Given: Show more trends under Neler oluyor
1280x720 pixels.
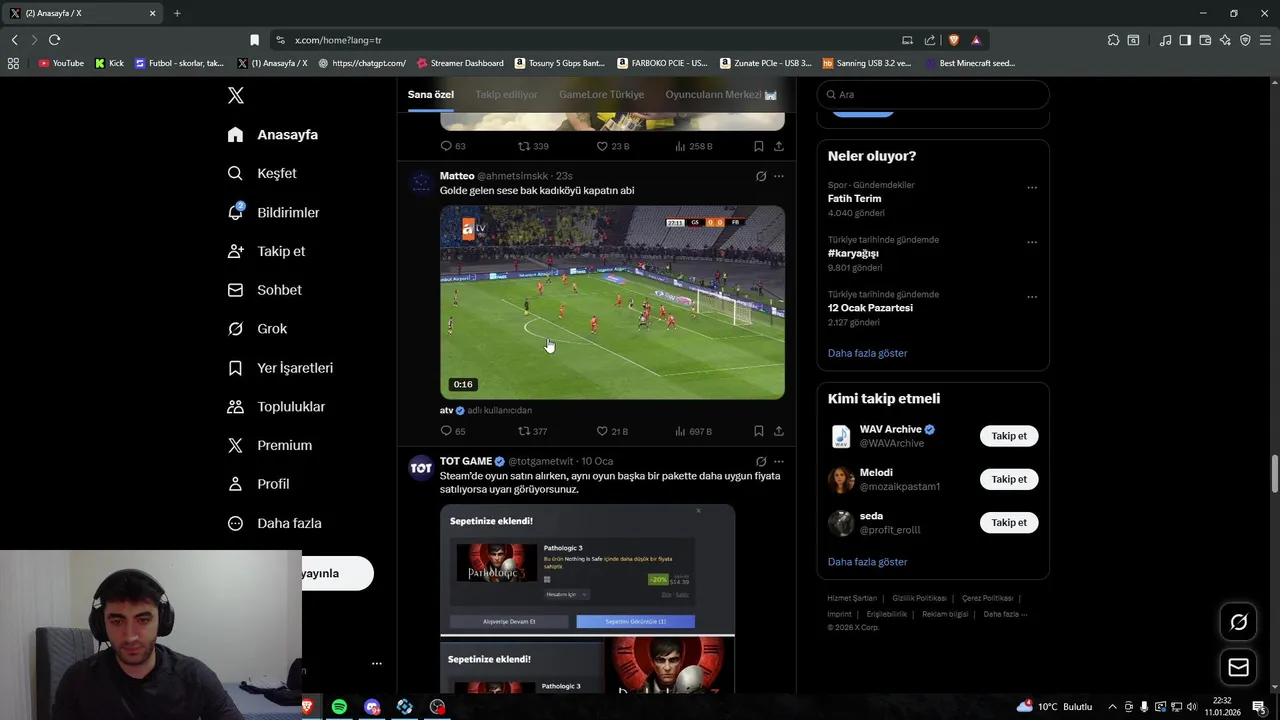Looking at the screenshot, I should 867,353.
